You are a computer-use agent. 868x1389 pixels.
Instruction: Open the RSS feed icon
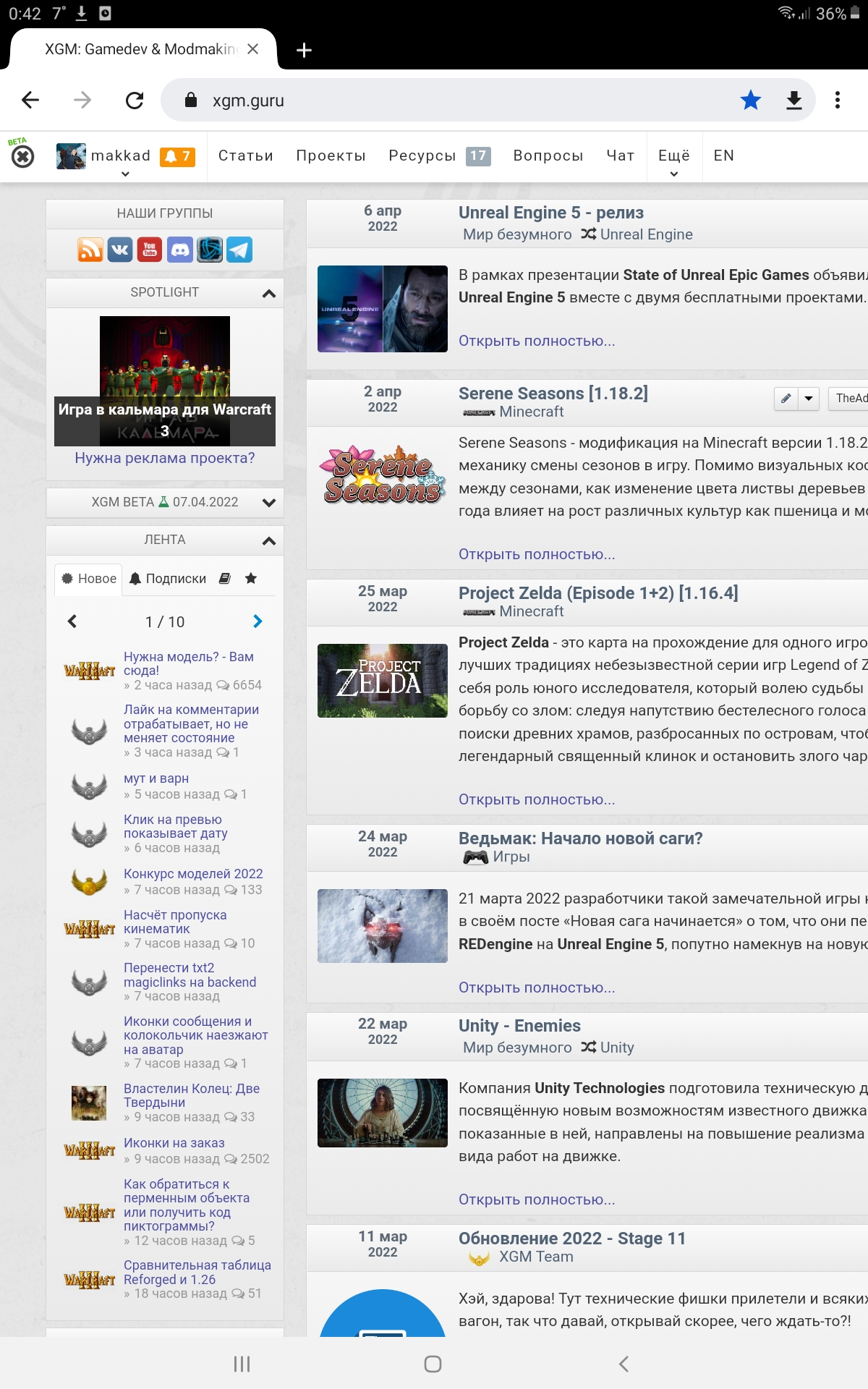coord(90,250)
